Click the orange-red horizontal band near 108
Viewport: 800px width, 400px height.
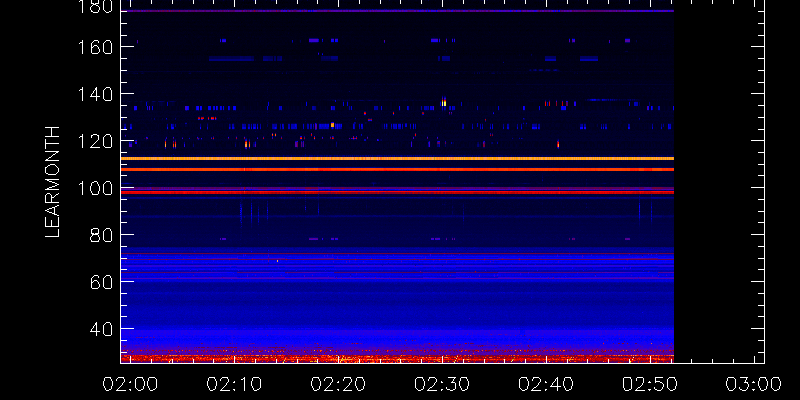tap(397, 169)
